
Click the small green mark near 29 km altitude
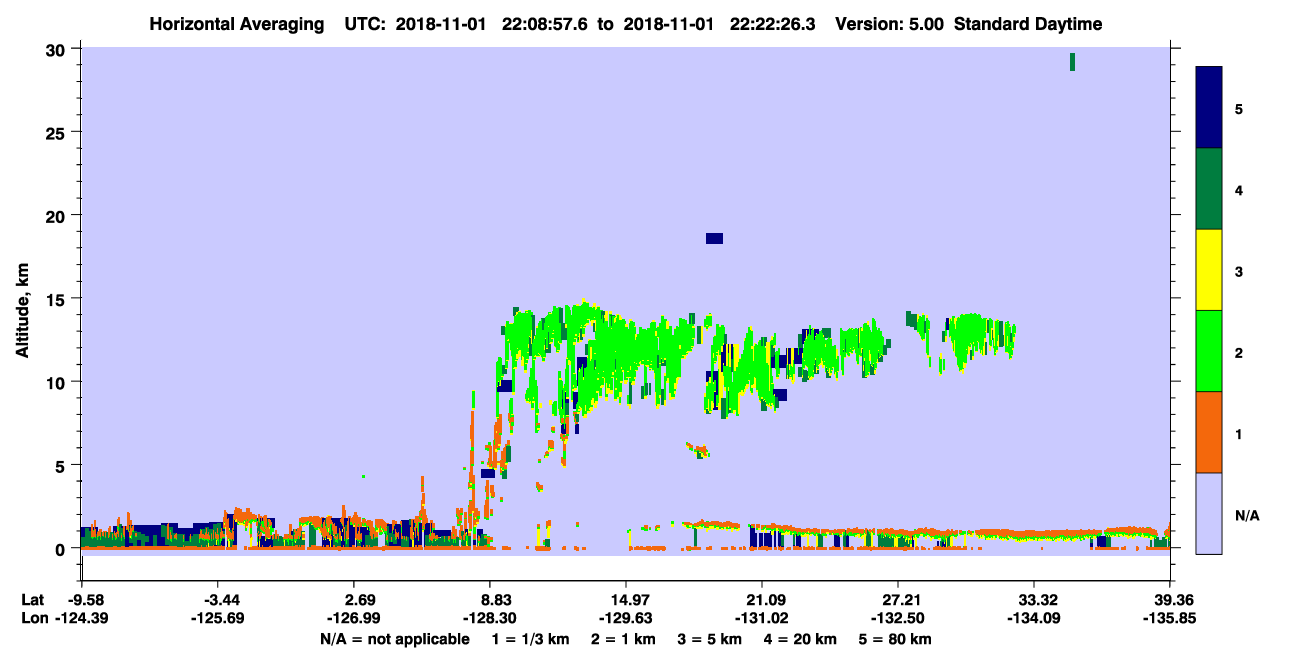[1073, 62]
